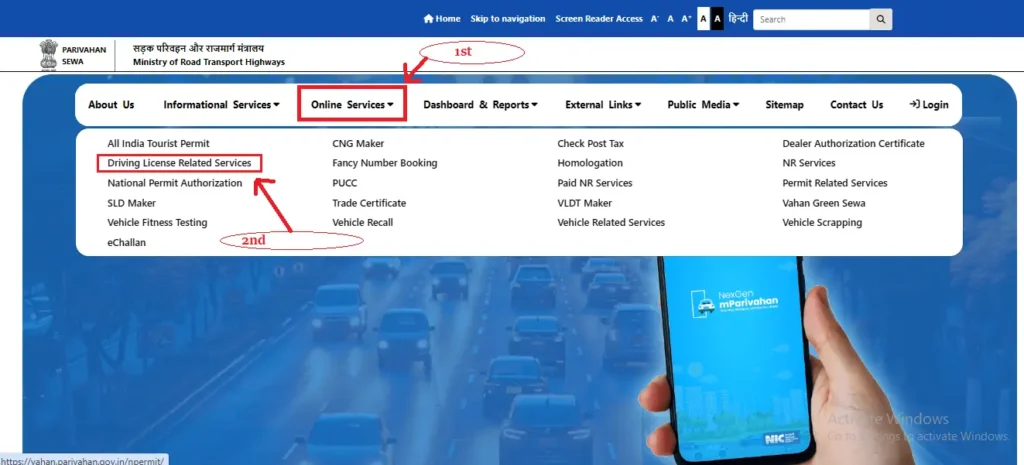Image resolution: width=1024 pixels, height=465 pixels.
Task: Switch language to Hindi (हिन्दी)
Action: 737,19
